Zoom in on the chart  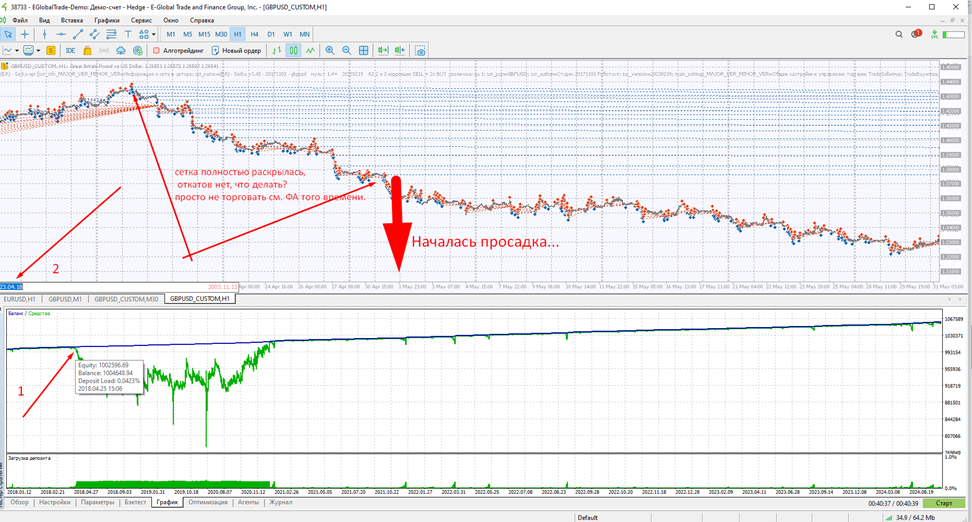tap(330, 51)
